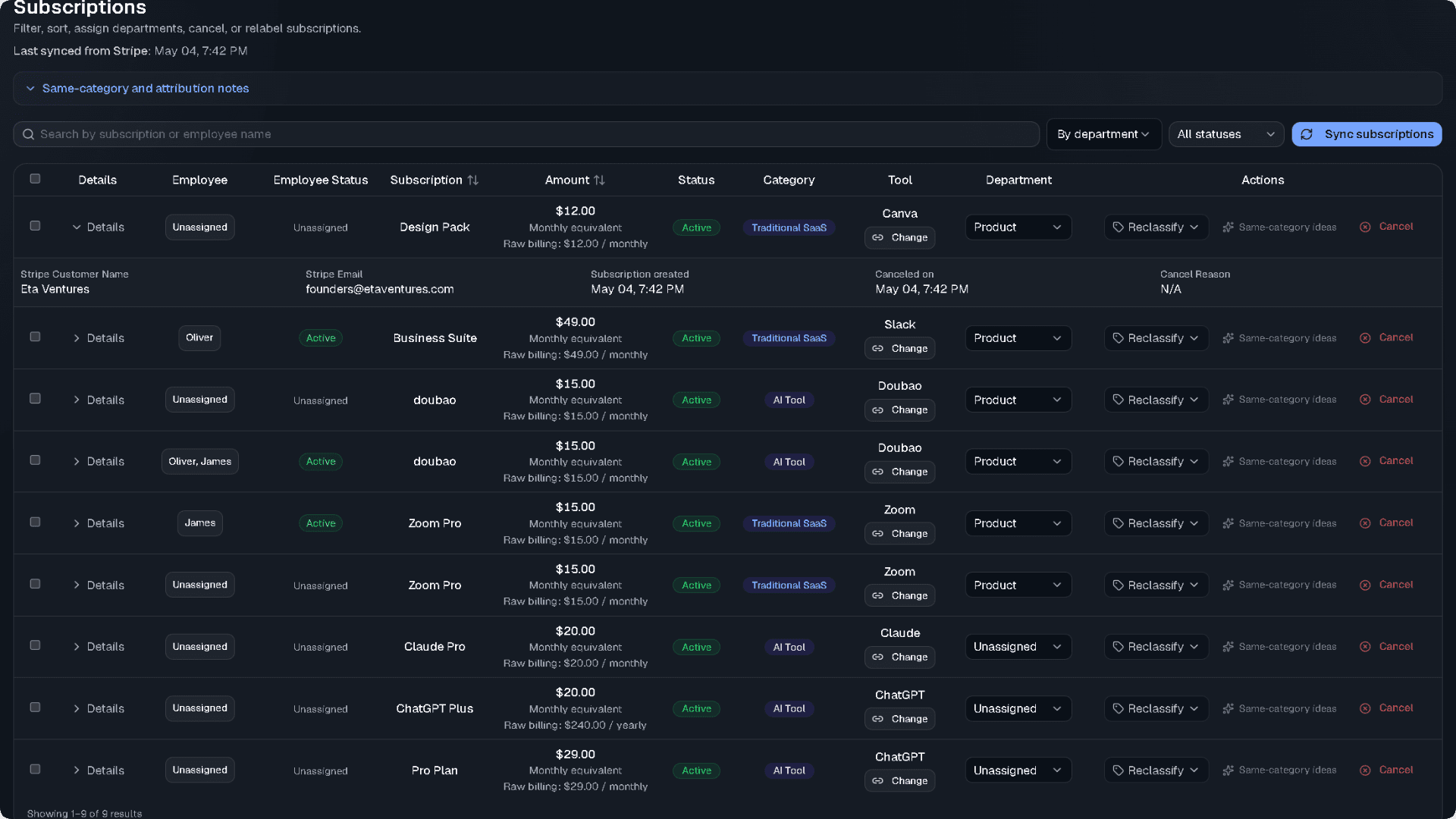The width and height of the screenshot is (1456, 819).
Task: Collapse Same-category and attribution notes
Action: pyautogui.click(x=137, y=89)
